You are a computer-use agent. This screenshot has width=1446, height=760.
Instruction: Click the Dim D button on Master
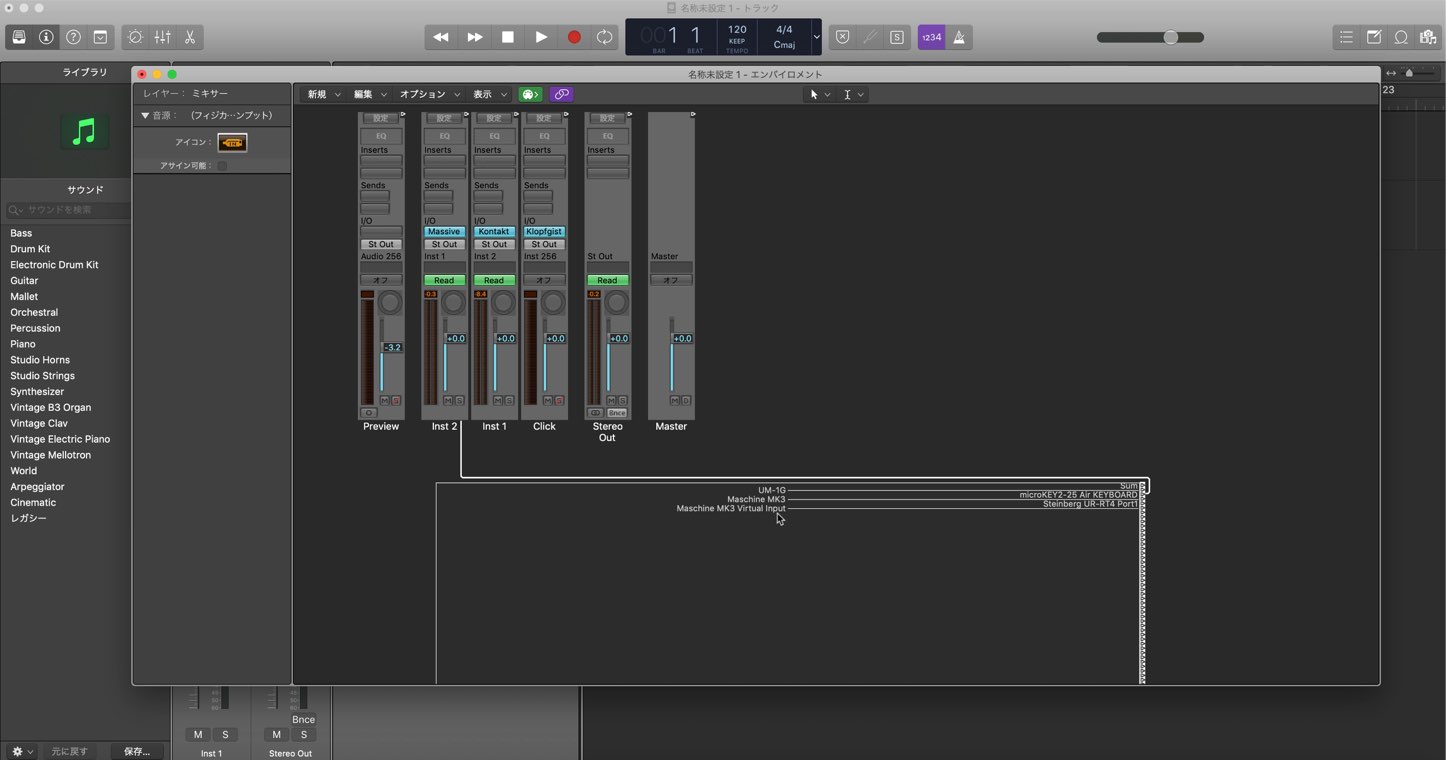click(686, 401)
